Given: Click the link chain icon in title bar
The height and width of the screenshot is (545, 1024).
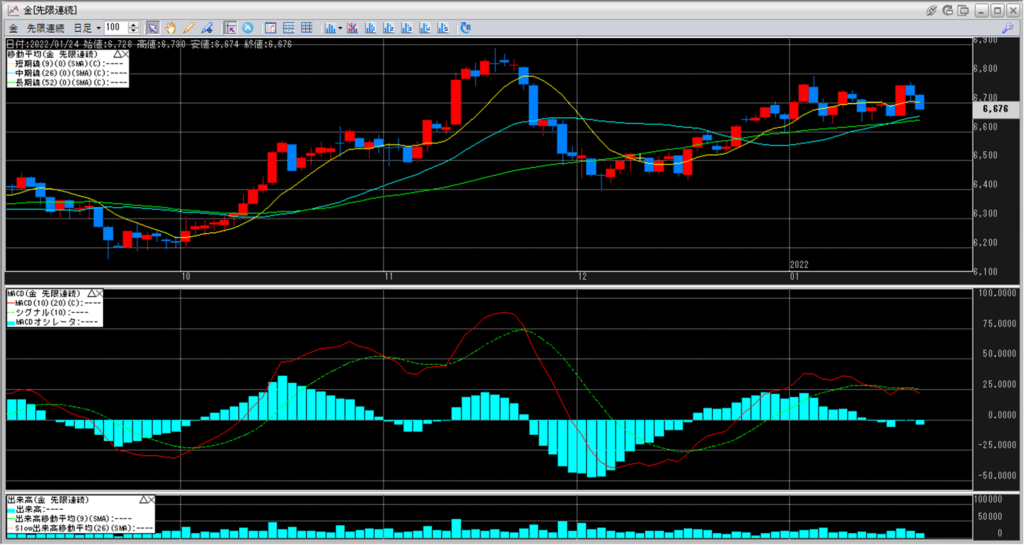Looking at the screenshot, I should 931,9.
